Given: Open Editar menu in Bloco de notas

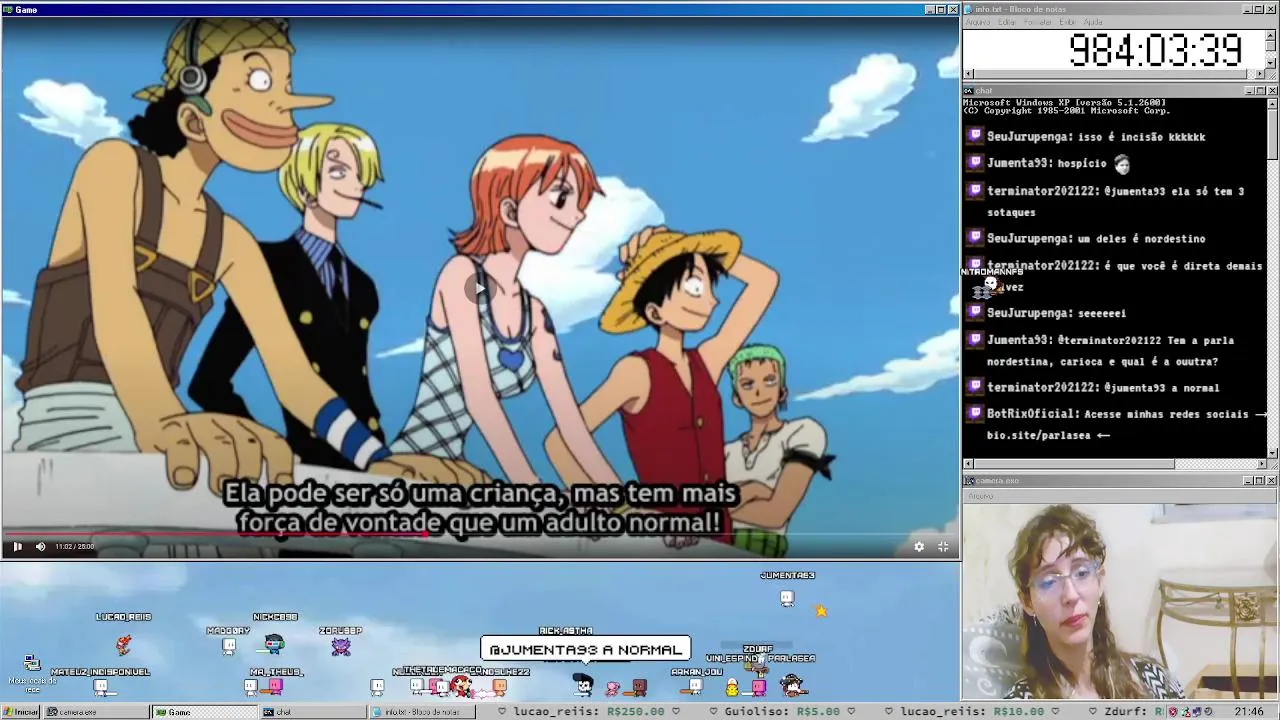Looking at the screenshot, I should 1006,22.
